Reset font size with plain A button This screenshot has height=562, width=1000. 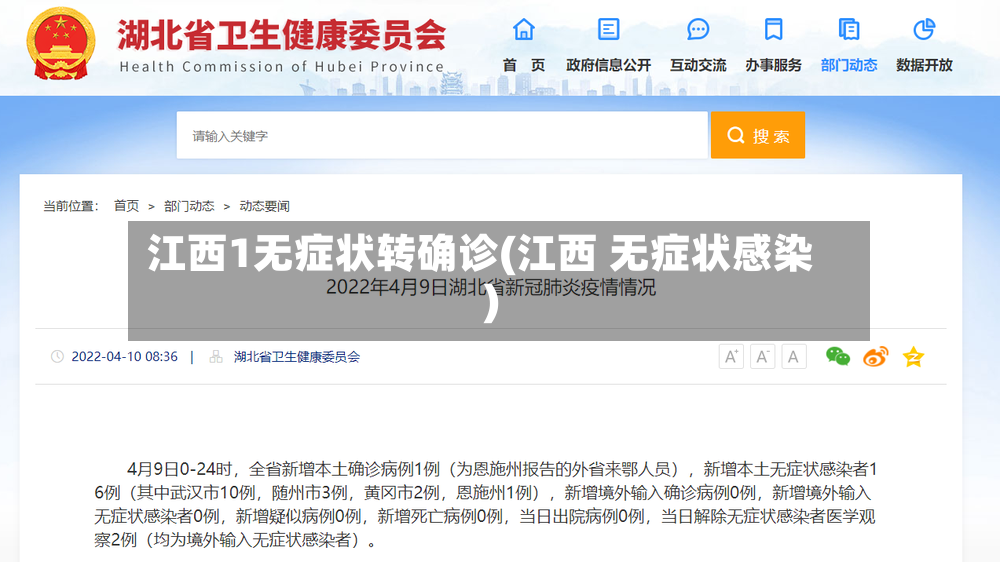tap(793, 357)
